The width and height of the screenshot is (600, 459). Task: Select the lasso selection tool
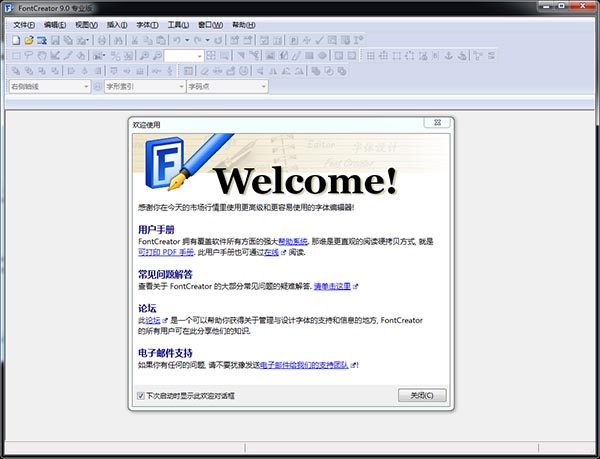(x=29, y=56)
